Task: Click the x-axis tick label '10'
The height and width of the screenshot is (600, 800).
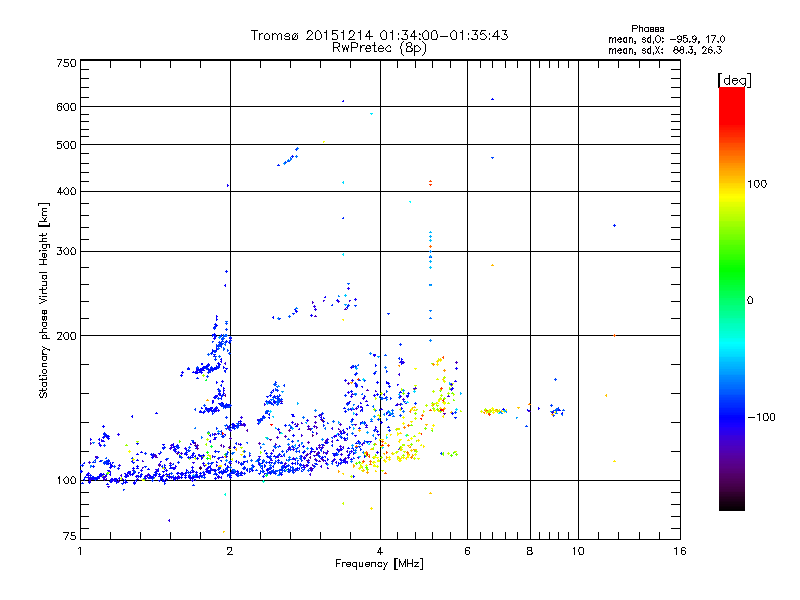Action: 578,551
